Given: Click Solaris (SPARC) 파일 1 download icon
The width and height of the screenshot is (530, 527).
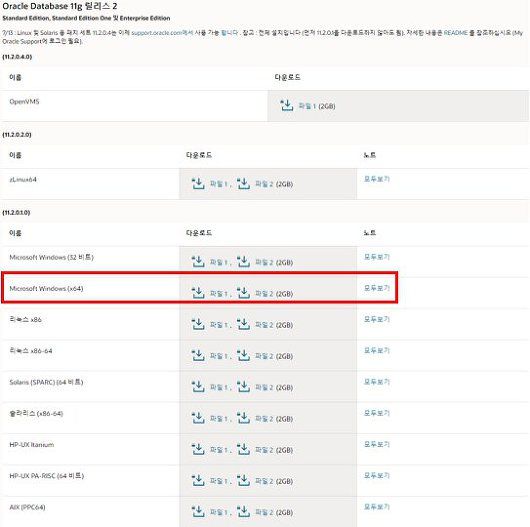Looking at the screenshot, I should 198,387.
